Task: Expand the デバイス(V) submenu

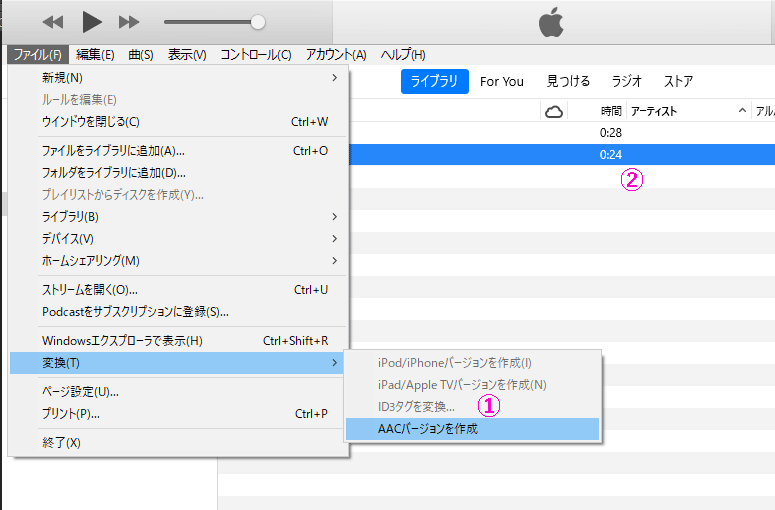Action: coord(178,239)
